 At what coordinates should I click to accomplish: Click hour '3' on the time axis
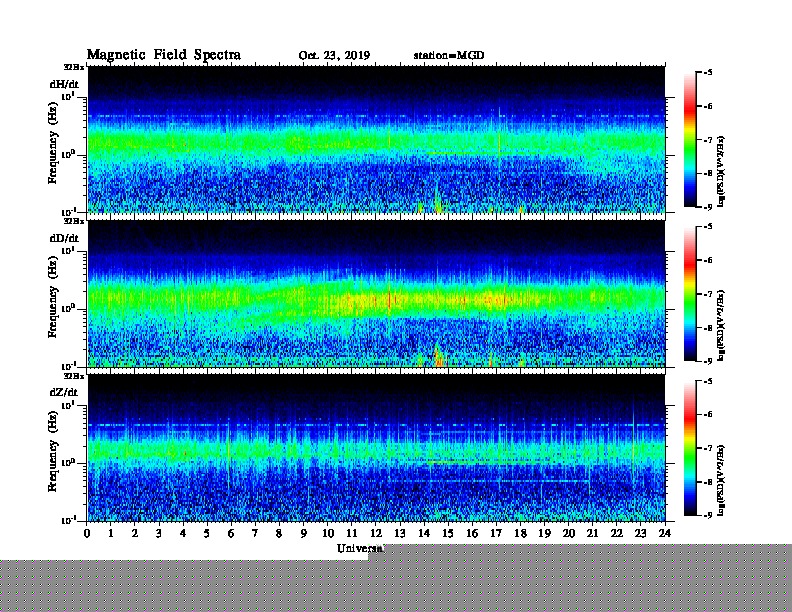pyautogui.click(x=159, y=533)
